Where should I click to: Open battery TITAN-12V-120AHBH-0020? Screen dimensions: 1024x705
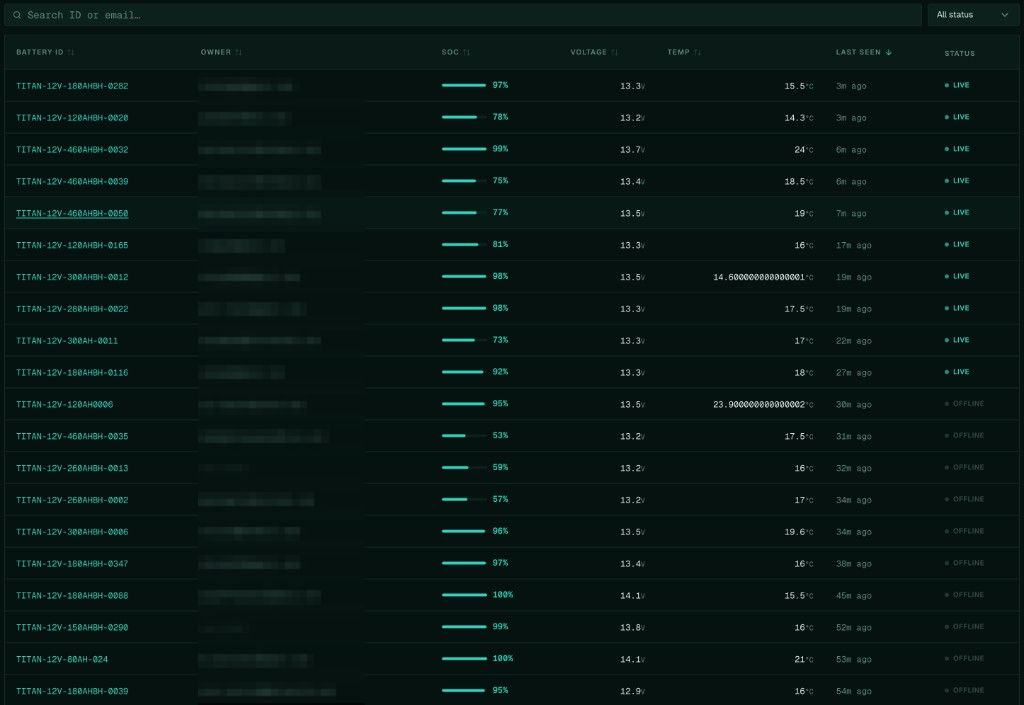tap(72, 118)
